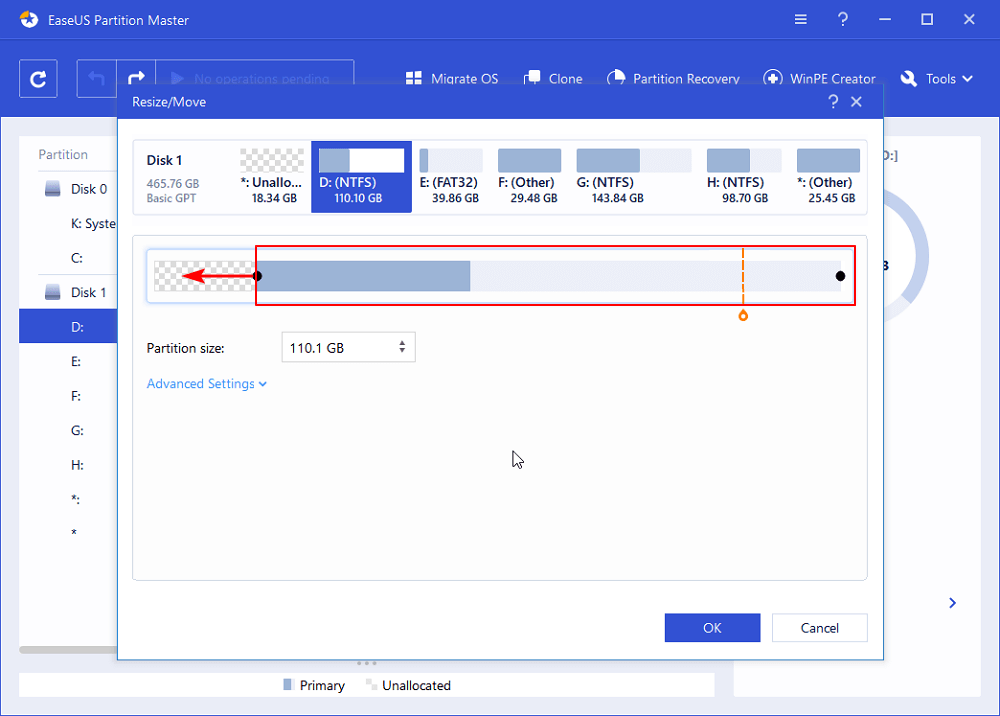Click the EaseUS Partition Master logo icon
The height and width of the screenshot is (716, 1000).
[x=29, y=20]
